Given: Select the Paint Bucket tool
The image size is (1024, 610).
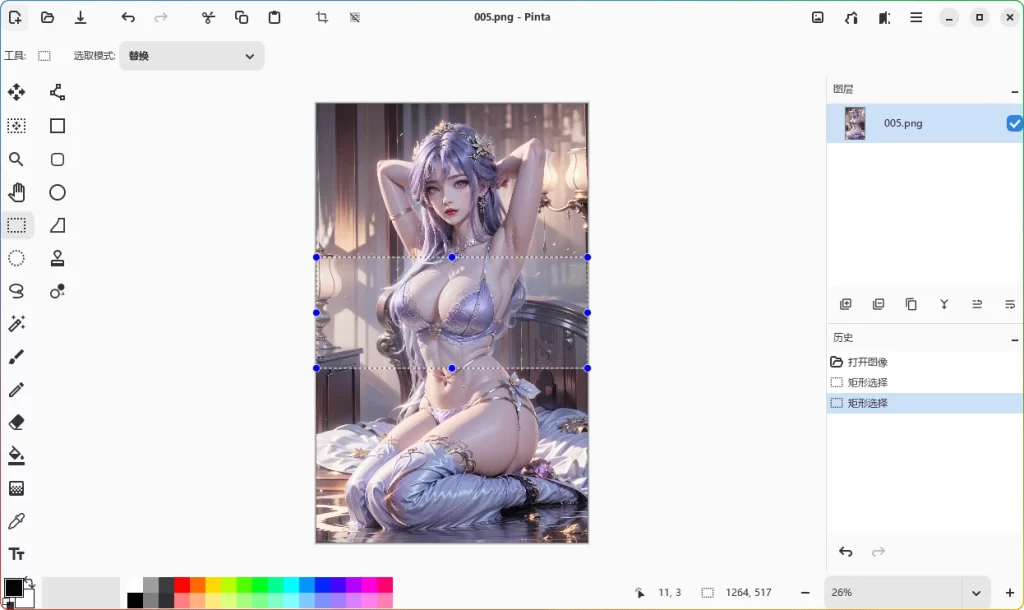Looking at the screenshot, I should 16,455.
